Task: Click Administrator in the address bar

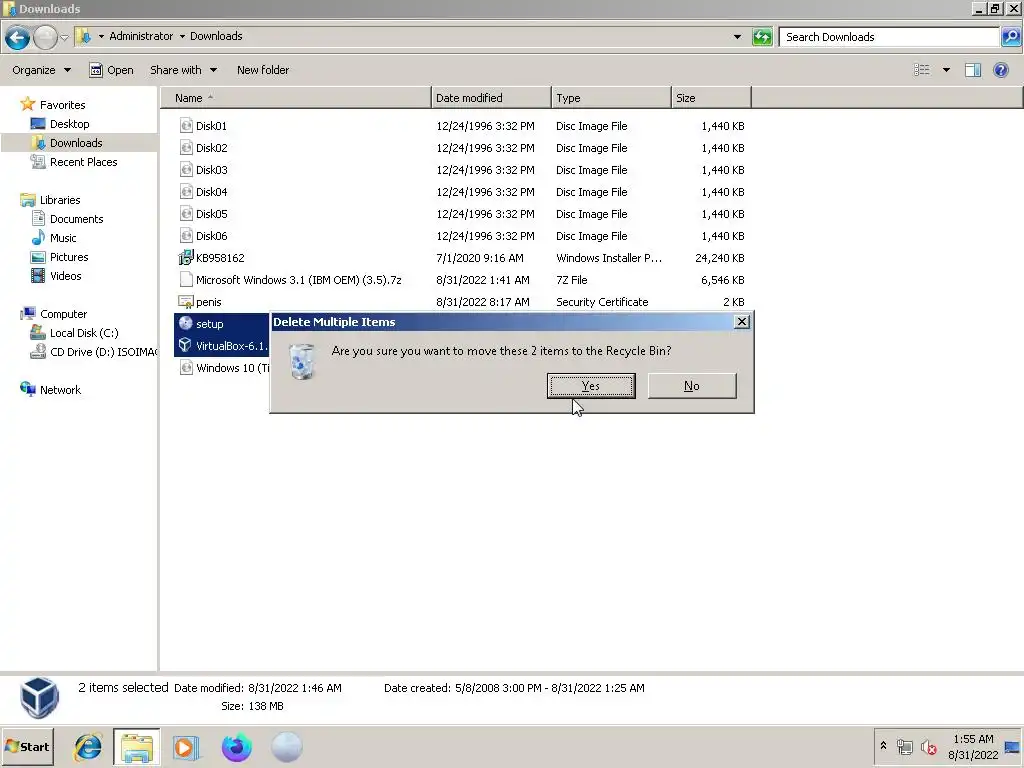Action: point(141,37)
